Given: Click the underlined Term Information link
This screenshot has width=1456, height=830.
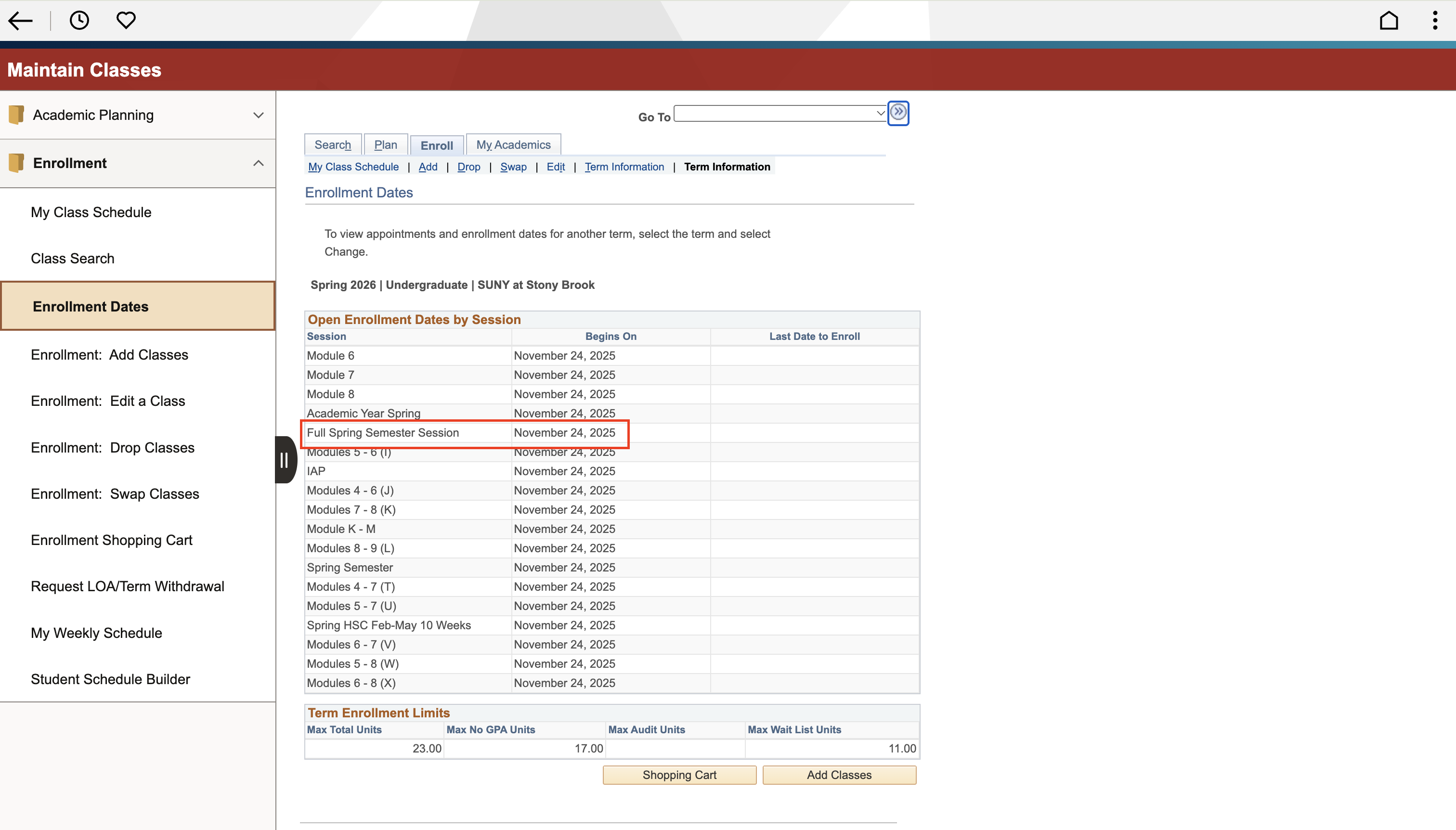Looking at the screenshot, I should click(624, 167).
